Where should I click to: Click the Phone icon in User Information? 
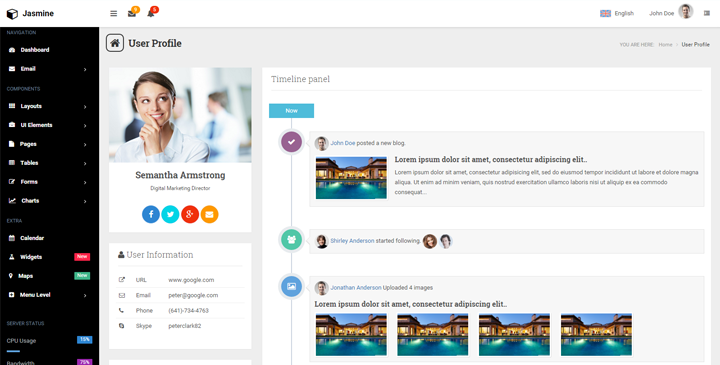(121, 310)
